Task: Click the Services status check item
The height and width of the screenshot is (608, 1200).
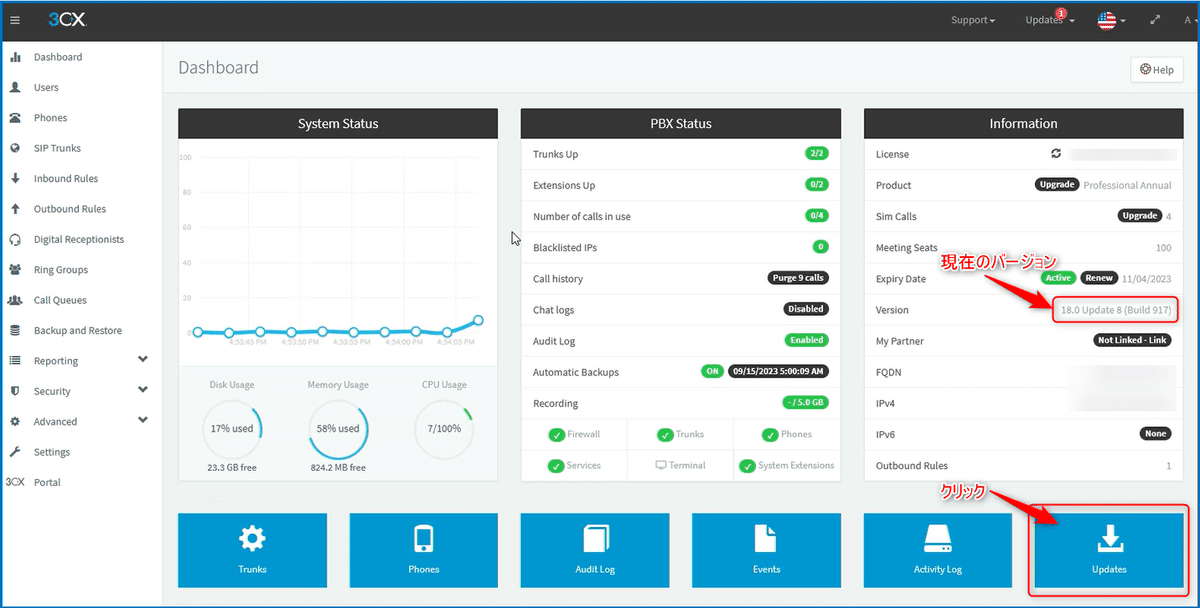Action: point(575,465)
